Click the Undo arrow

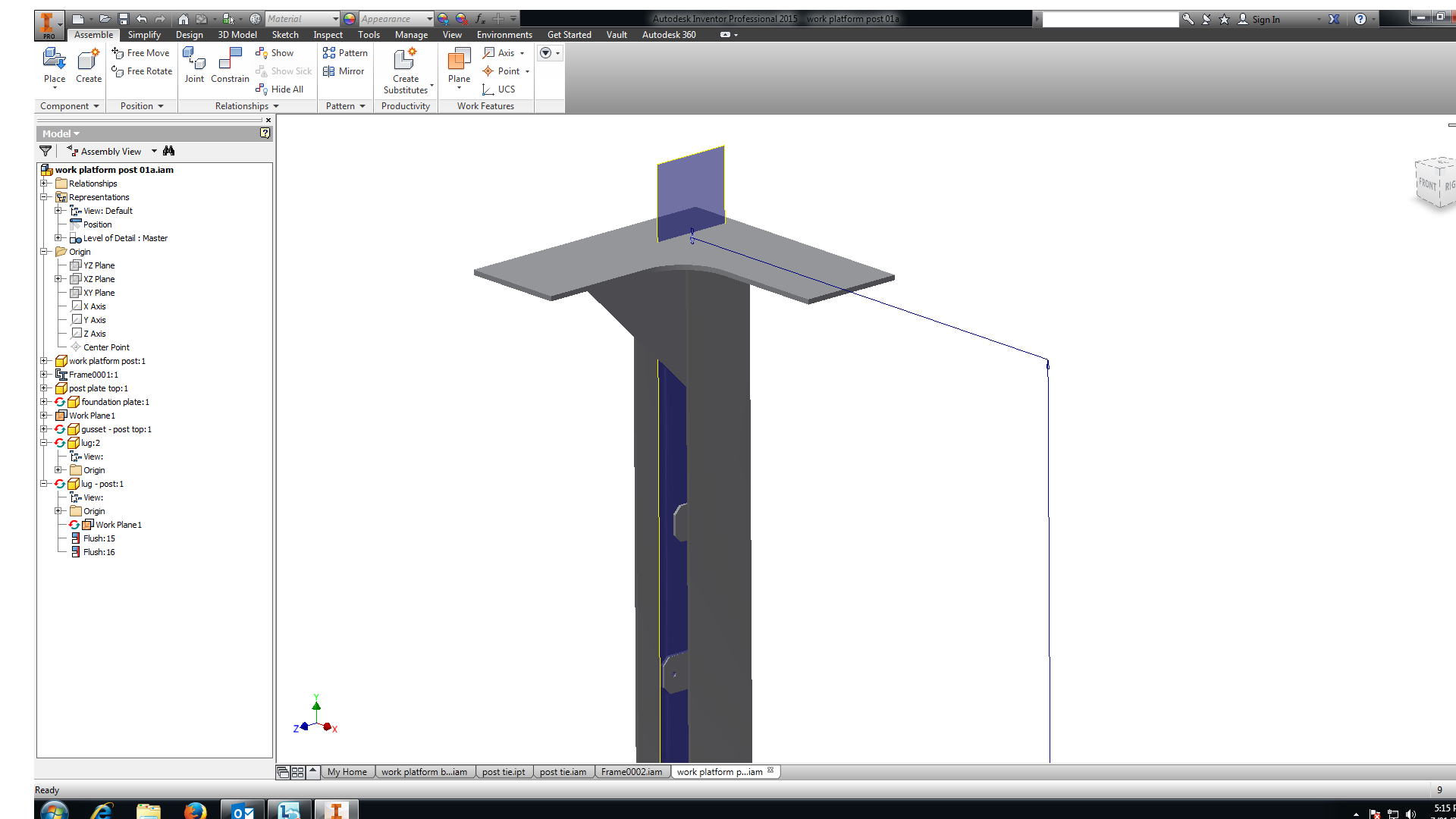[142, 19]
